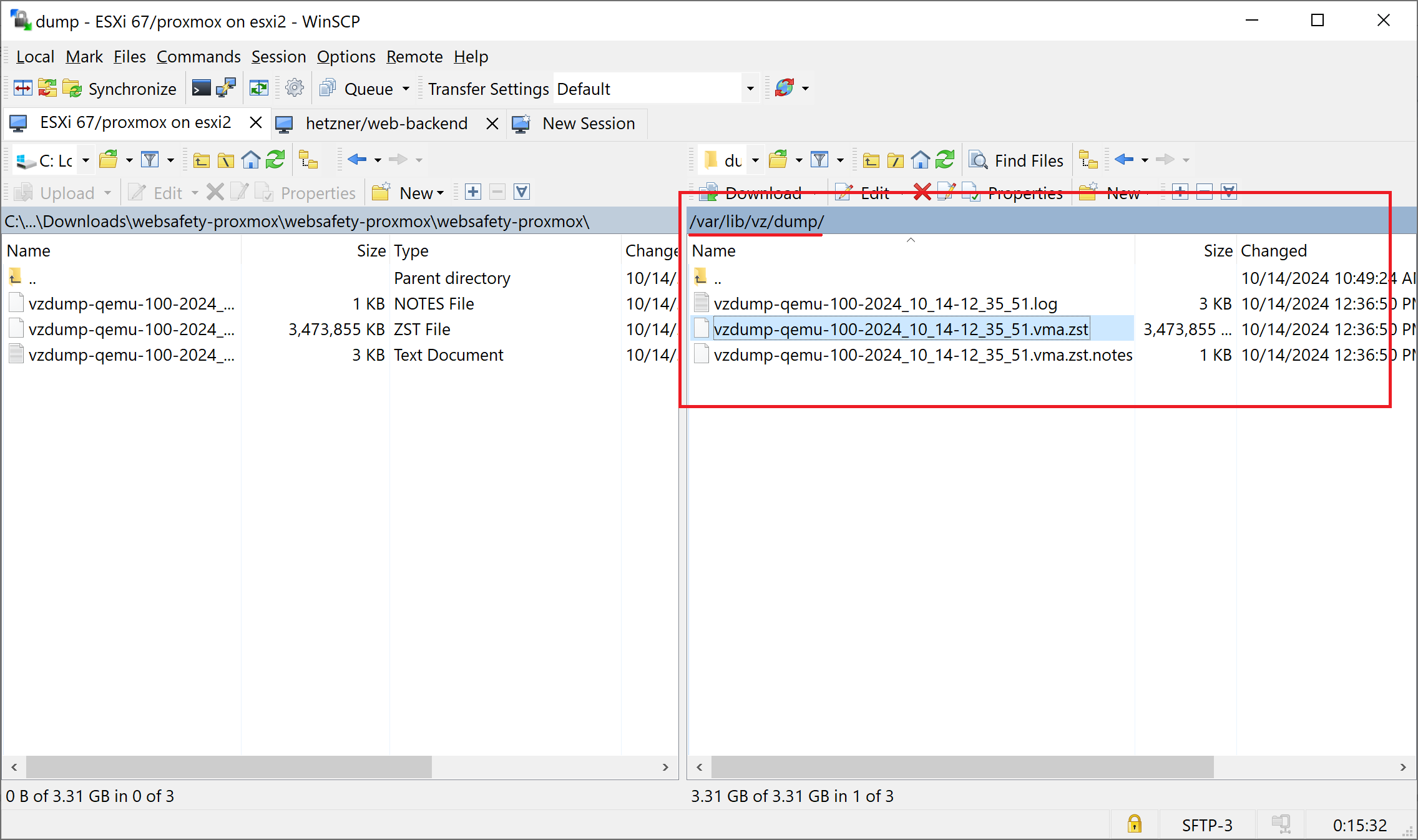The image size is (1418, 840).
Task: Expand the arrow beside the globe icon
Action: pyautogui.click(x=806, y=89)
